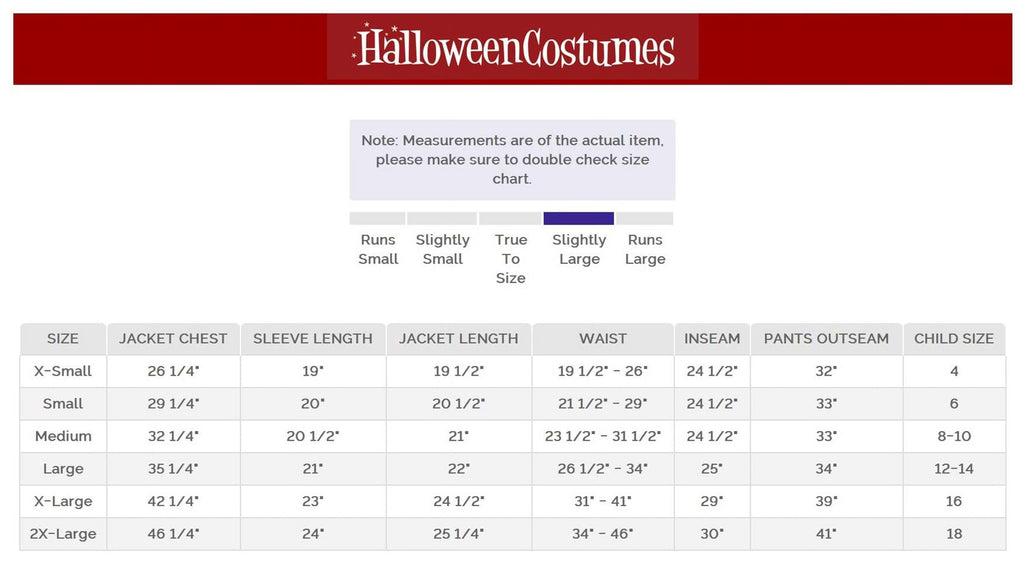Click the CHILD SIZE column header

tap(954, 339)
